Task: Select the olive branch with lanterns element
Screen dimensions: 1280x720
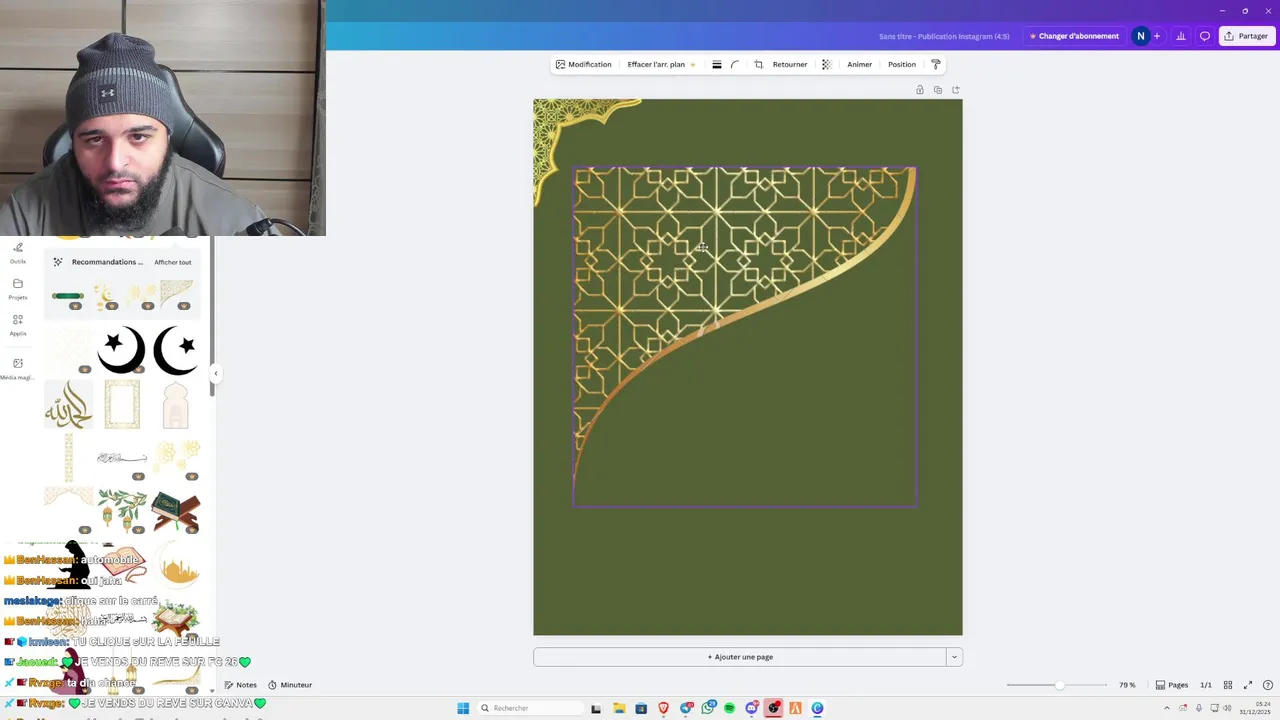Action: 122,509
